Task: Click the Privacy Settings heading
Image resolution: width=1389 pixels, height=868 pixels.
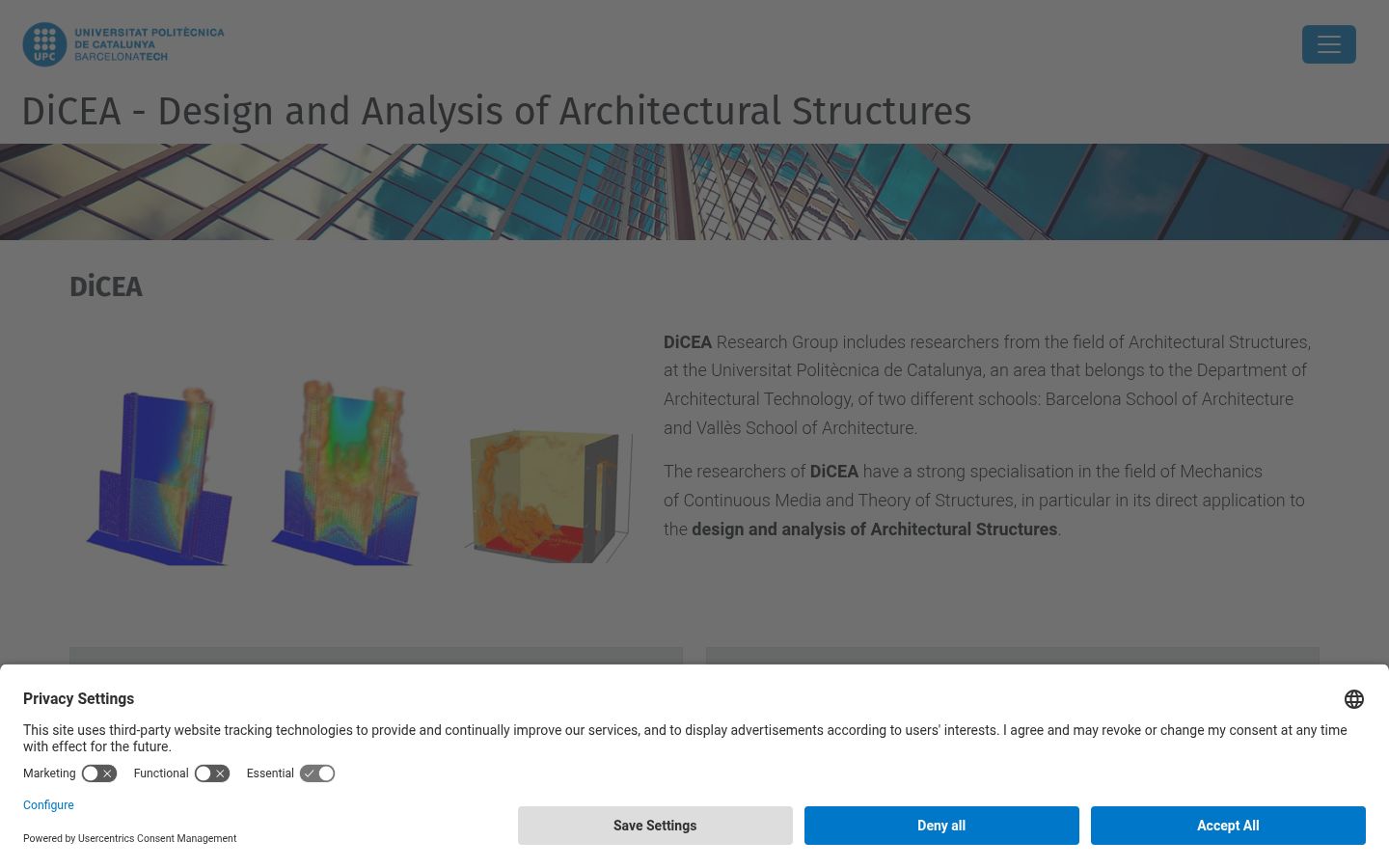Action: (78, 698)
